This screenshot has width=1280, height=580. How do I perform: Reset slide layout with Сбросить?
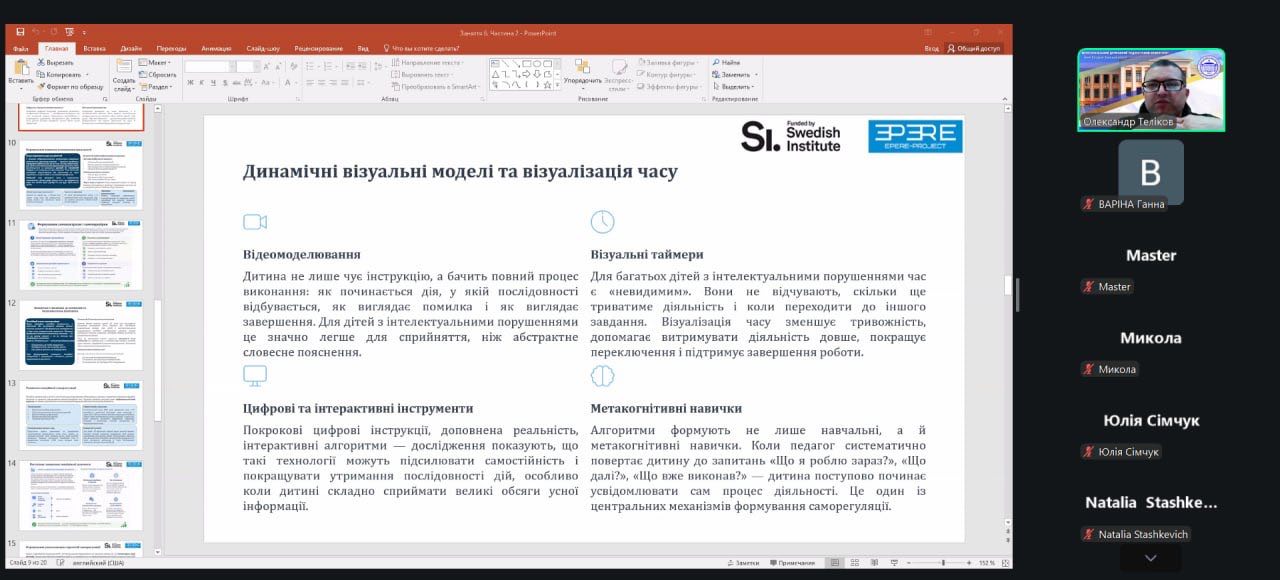(x=157, y=74)
